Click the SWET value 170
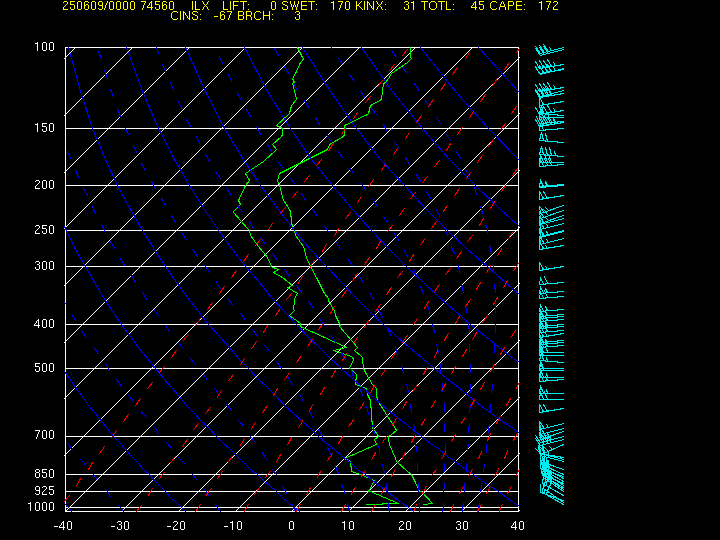 point(339,6)
